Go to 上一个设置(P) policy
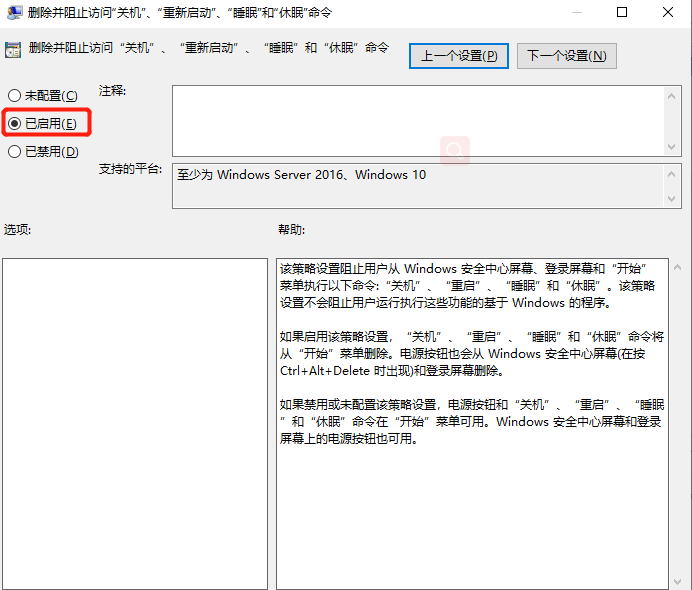Image resolution: width=692 pixels, height=590 pixels. point(459,56)
